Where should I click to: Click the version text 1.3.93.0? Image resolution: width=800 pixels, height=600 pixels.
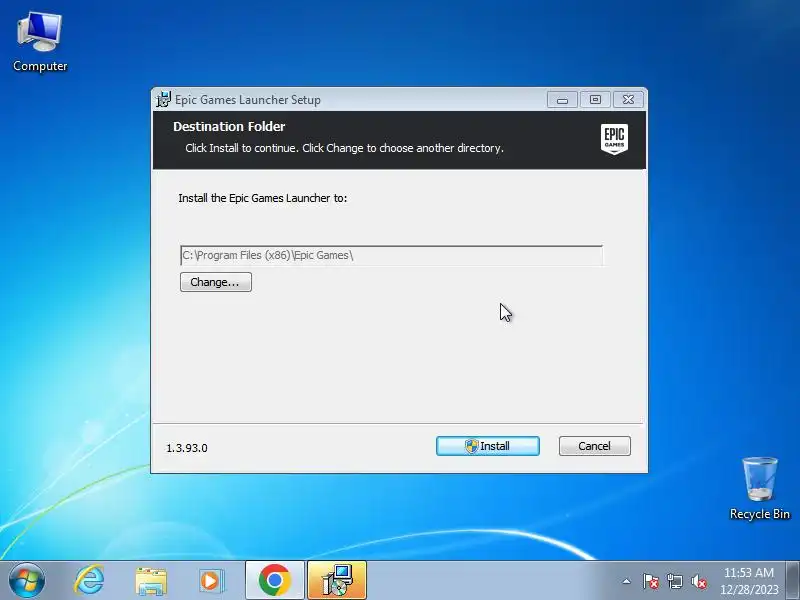click(x=187, y=448)
